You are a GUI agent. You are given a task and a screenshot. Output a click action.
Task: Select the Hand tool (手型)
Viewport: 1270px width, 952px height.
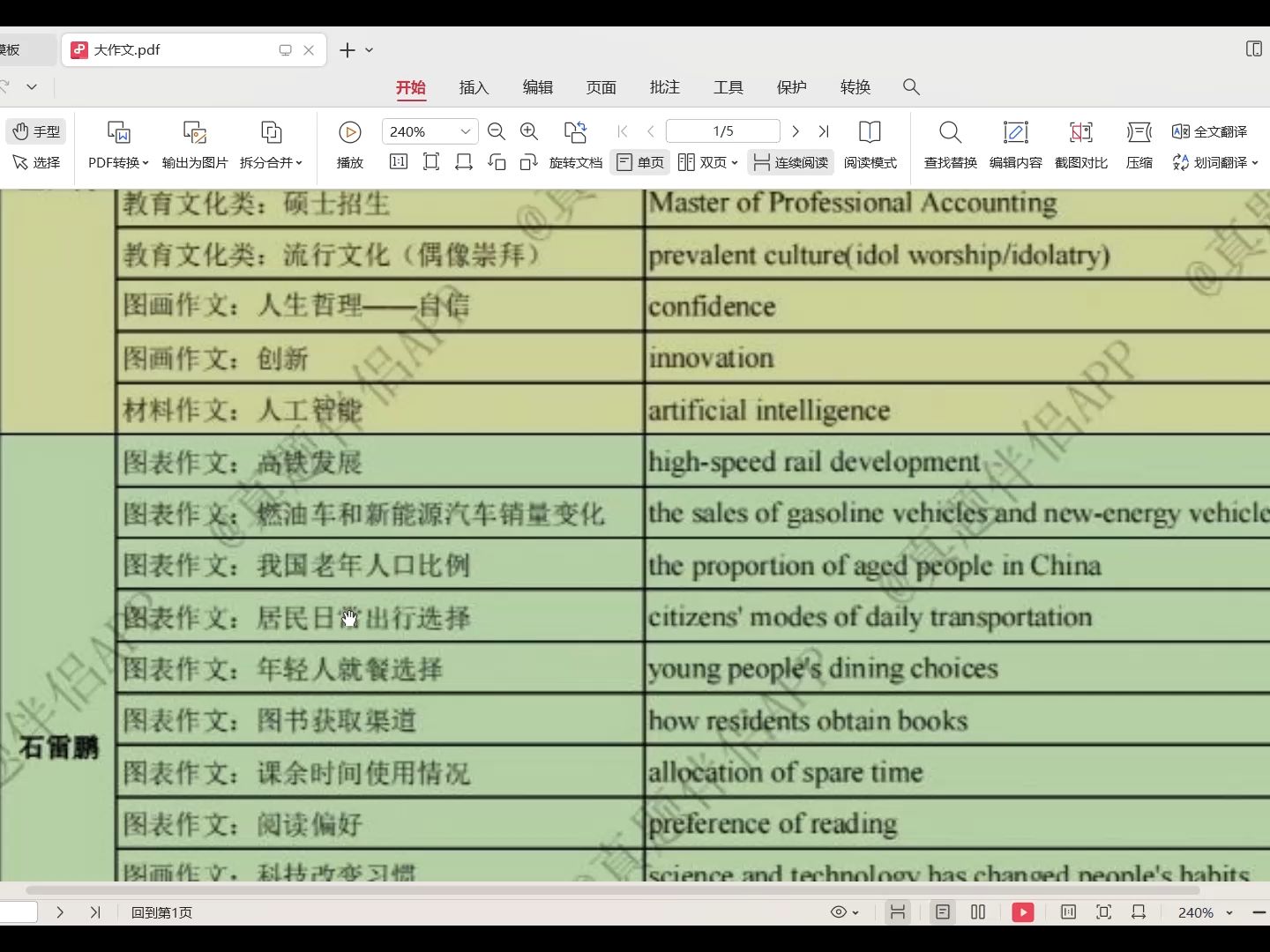coord(36,131)
